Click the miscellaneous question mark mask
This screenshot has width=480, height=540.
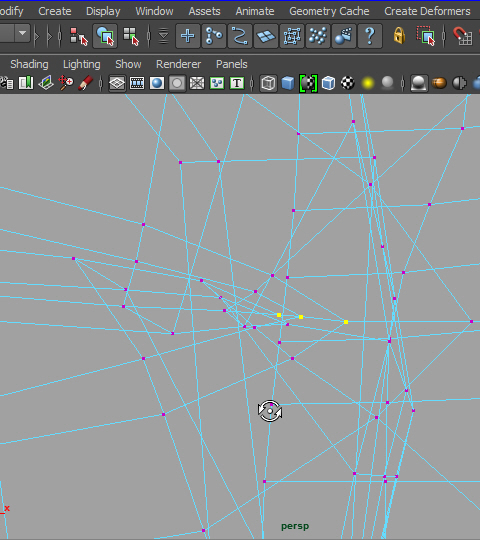coord(370,36)
